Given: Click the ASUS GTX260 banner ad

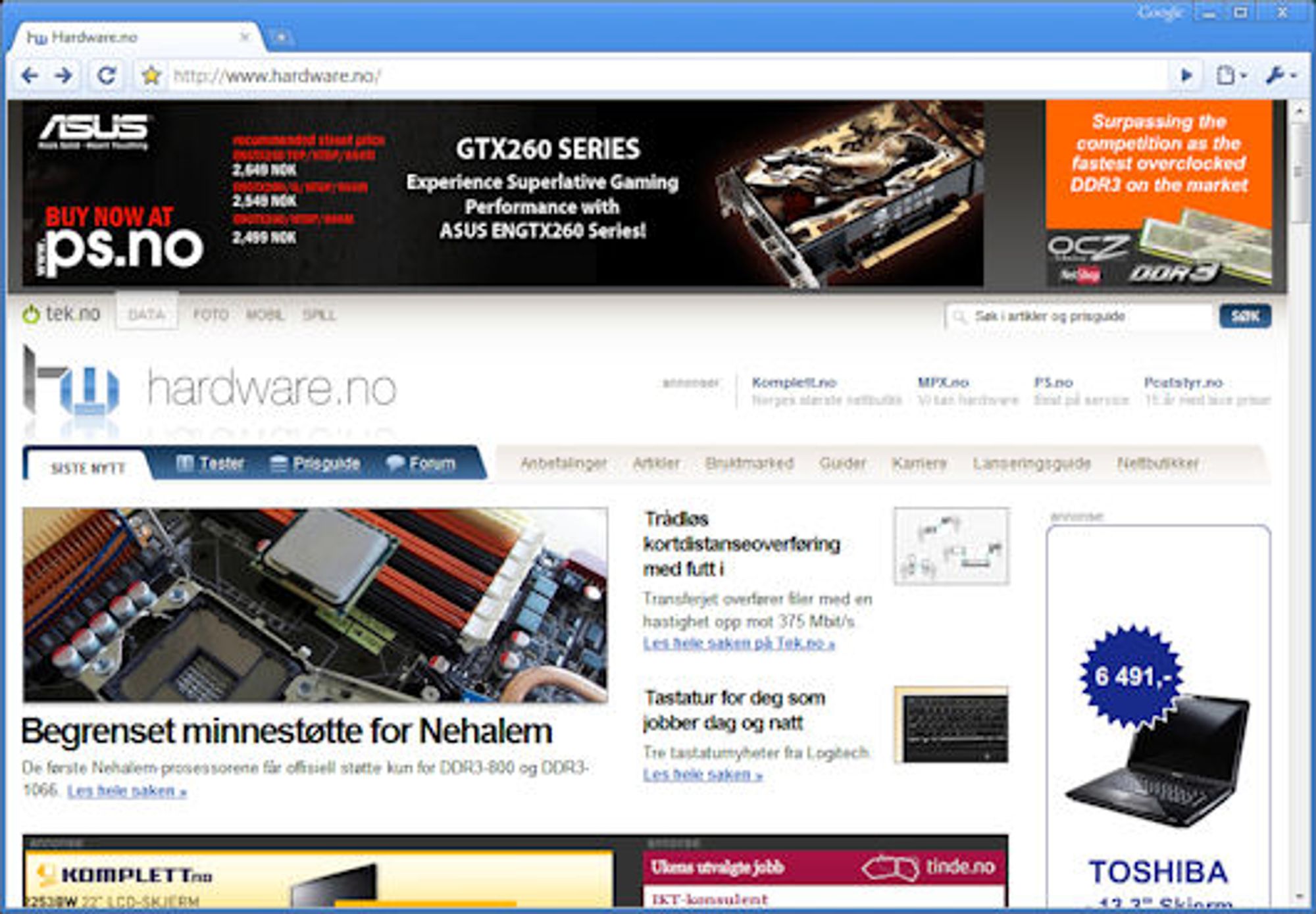Looking at the screenshot, I should point(503,193).
